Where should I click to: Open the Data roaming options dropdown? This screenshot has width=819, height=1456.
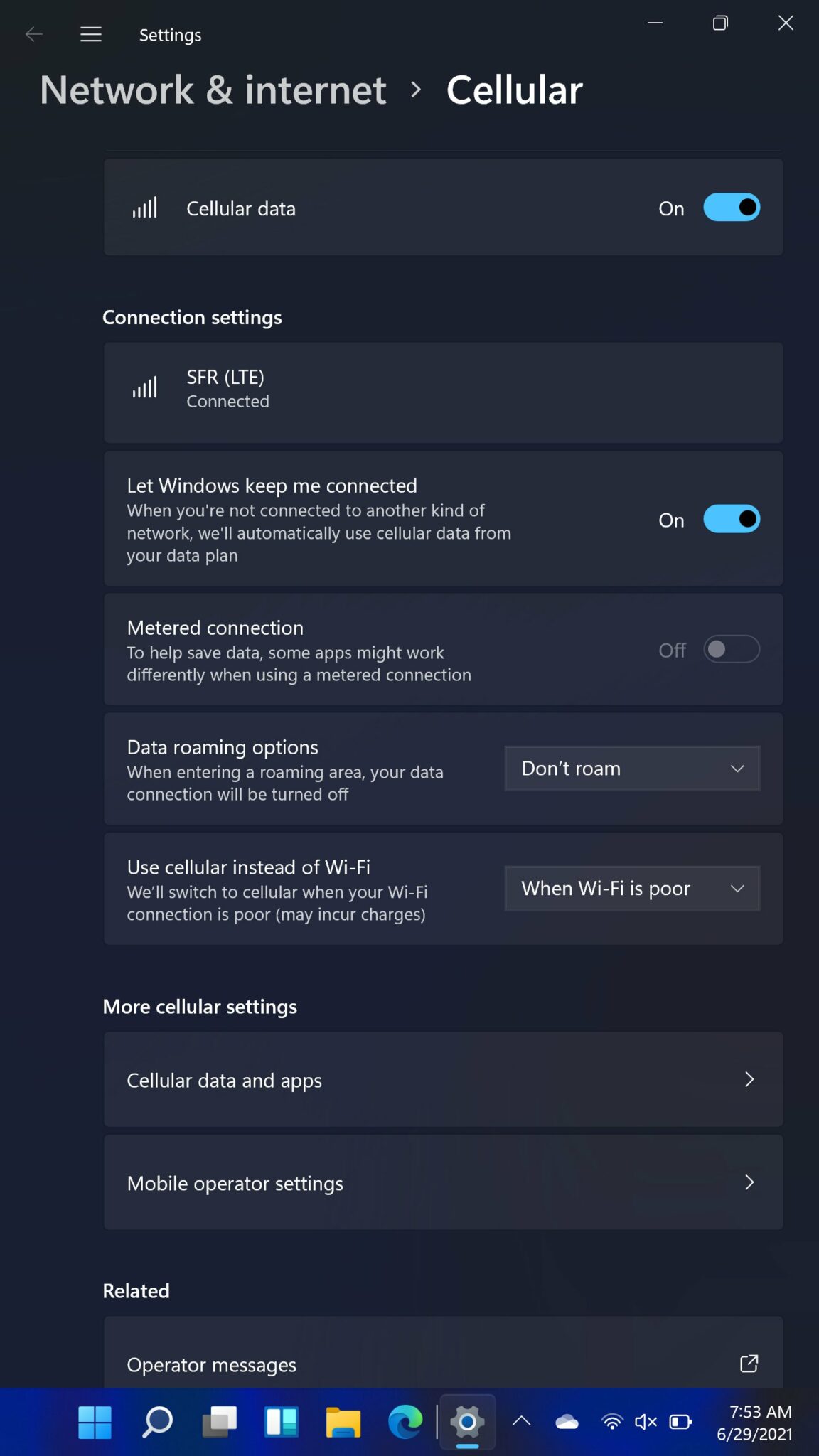pyautogui.click(x=631, y=768)
